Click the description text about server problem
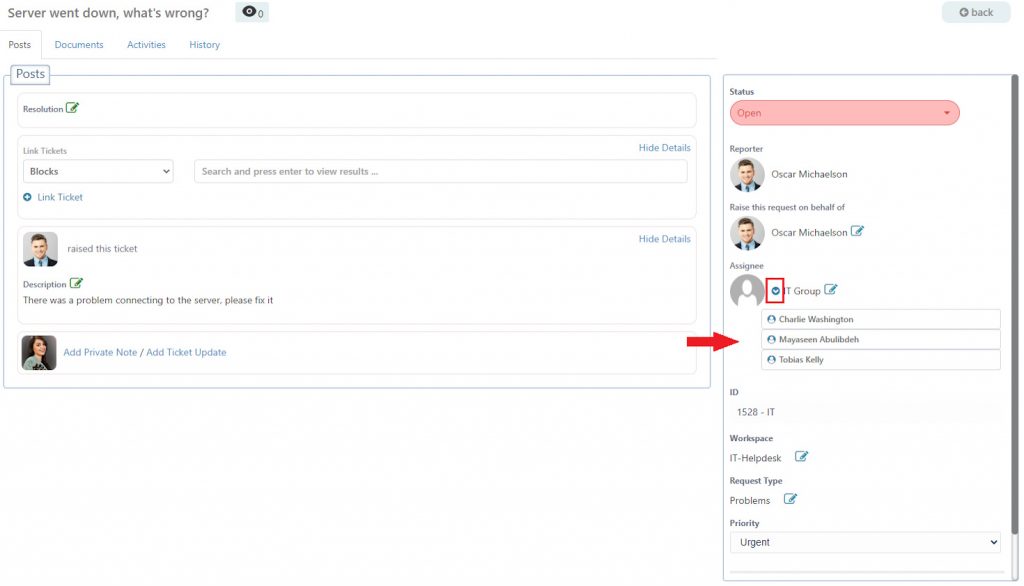Viewport: 1024px width, 586px height. point(148,301)
